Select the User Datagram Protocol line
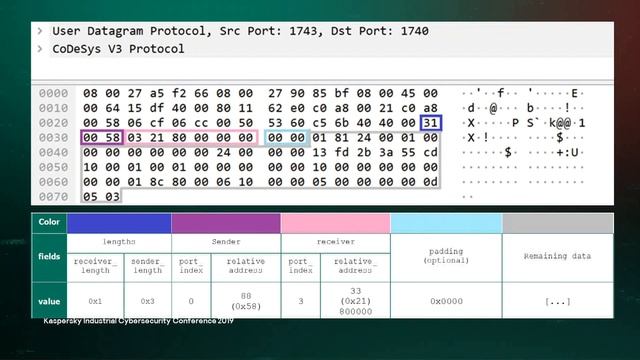The height and width of the screenshot is (360, 640). pos(240,31)
